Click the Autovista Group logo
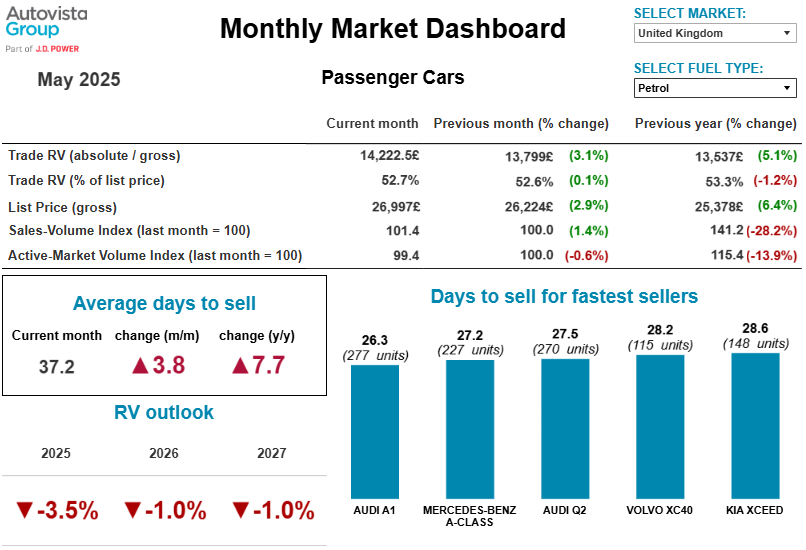806x550 pixels. (x=47, y=22)
